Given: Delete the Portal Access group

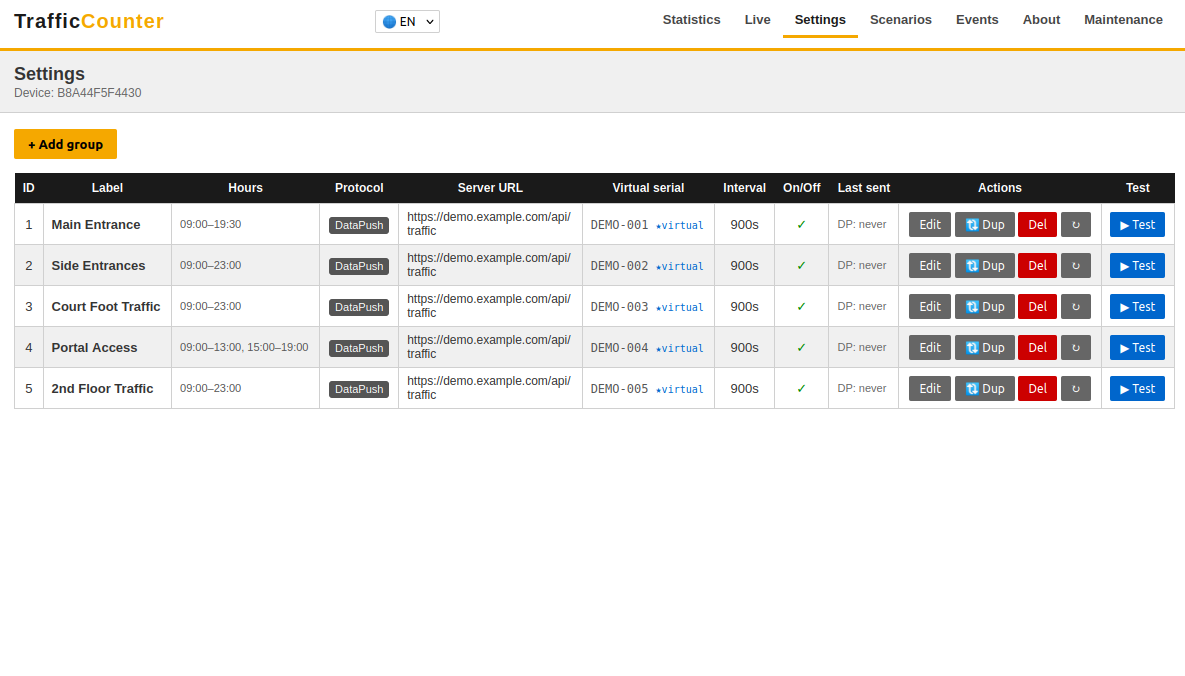Looking at the screenshot, I should click(1037, 348).
